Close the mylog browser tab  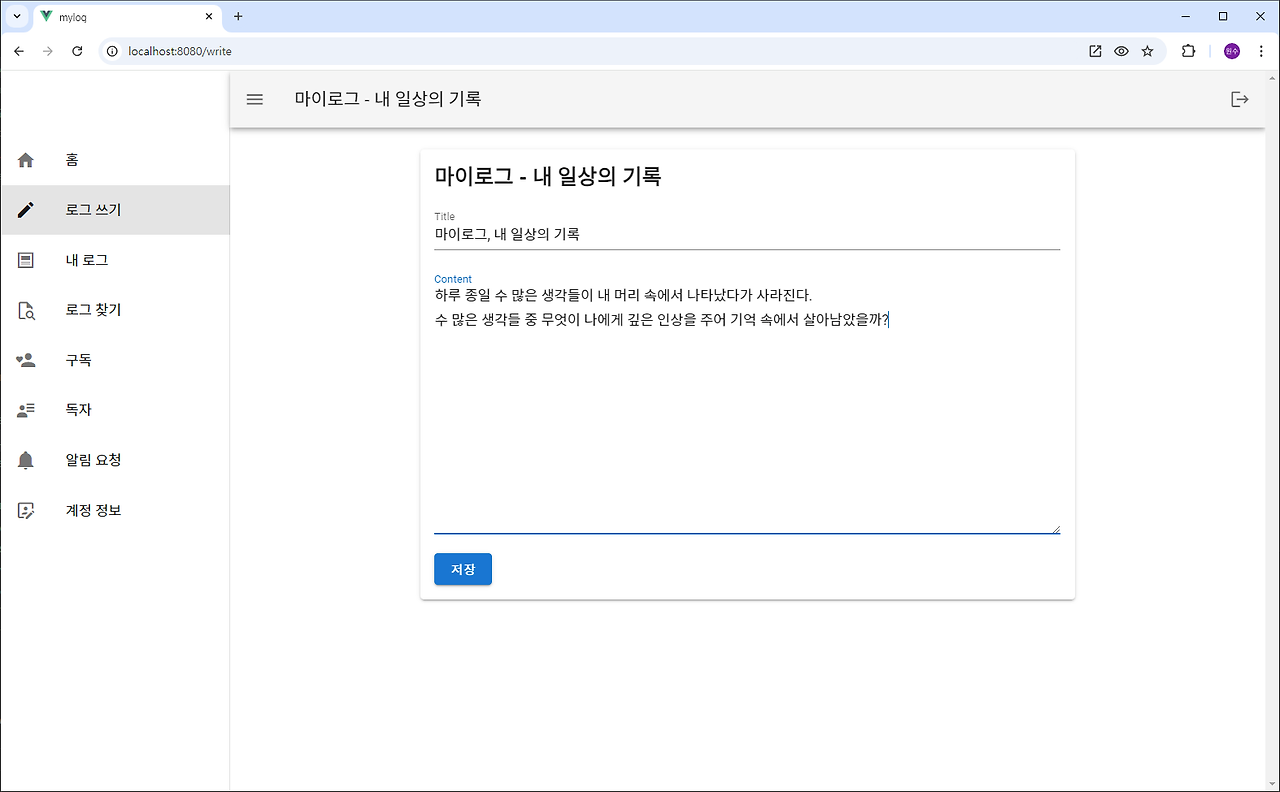tap(209, 17)
